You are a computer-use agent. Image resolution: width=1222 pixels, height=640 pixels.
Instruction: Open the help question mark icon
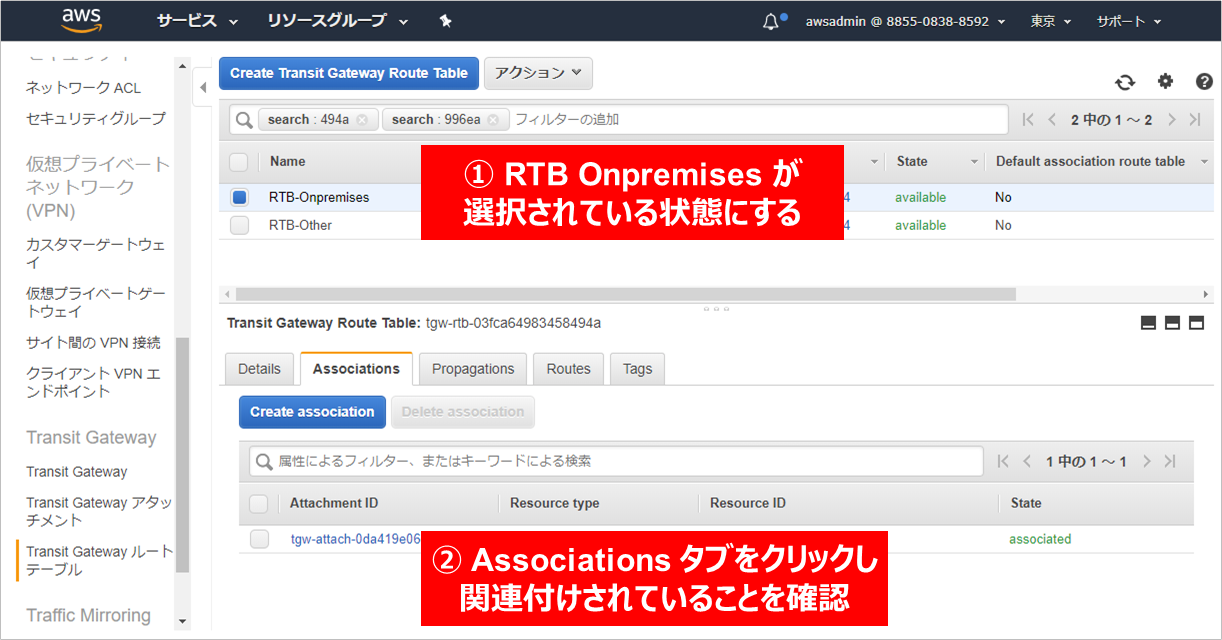1204,82
